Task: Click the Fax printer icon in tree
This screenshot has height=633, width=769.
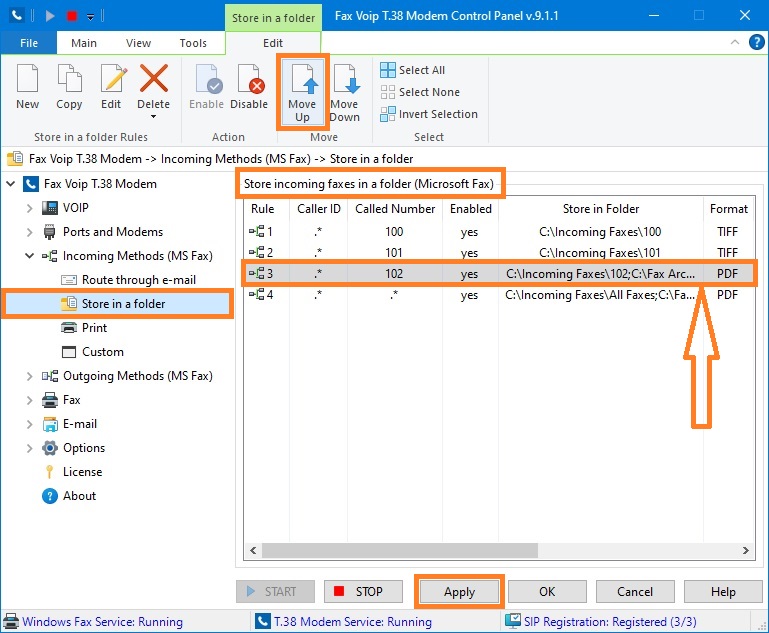Action: click(x=50, y=400)
